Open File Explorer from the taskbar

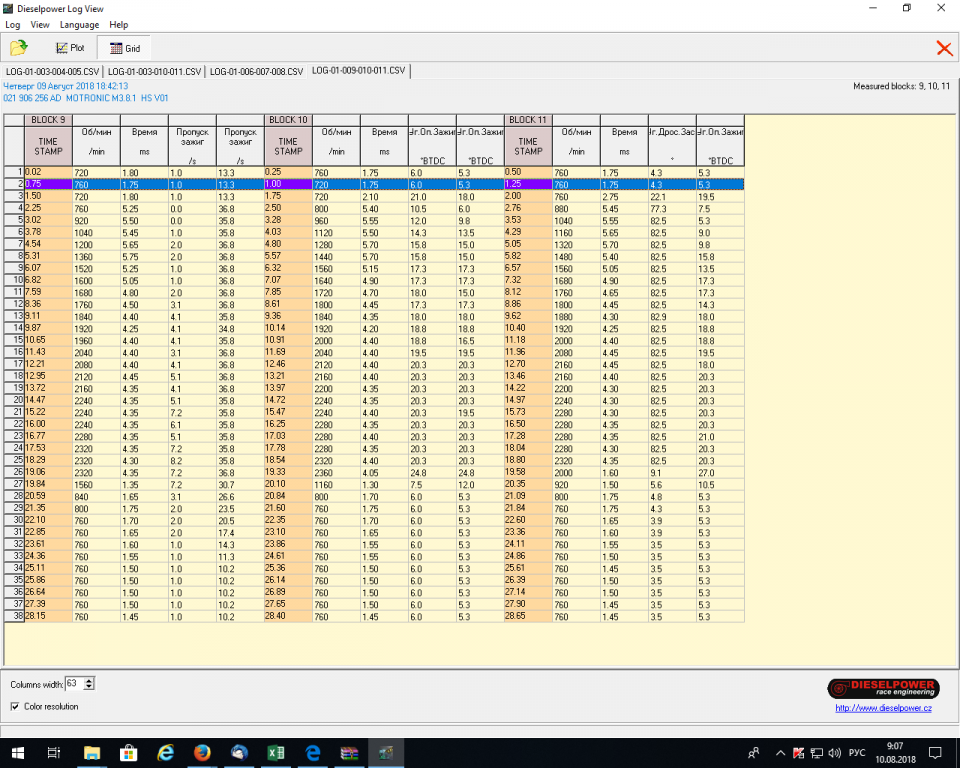(x=92, y=752)
